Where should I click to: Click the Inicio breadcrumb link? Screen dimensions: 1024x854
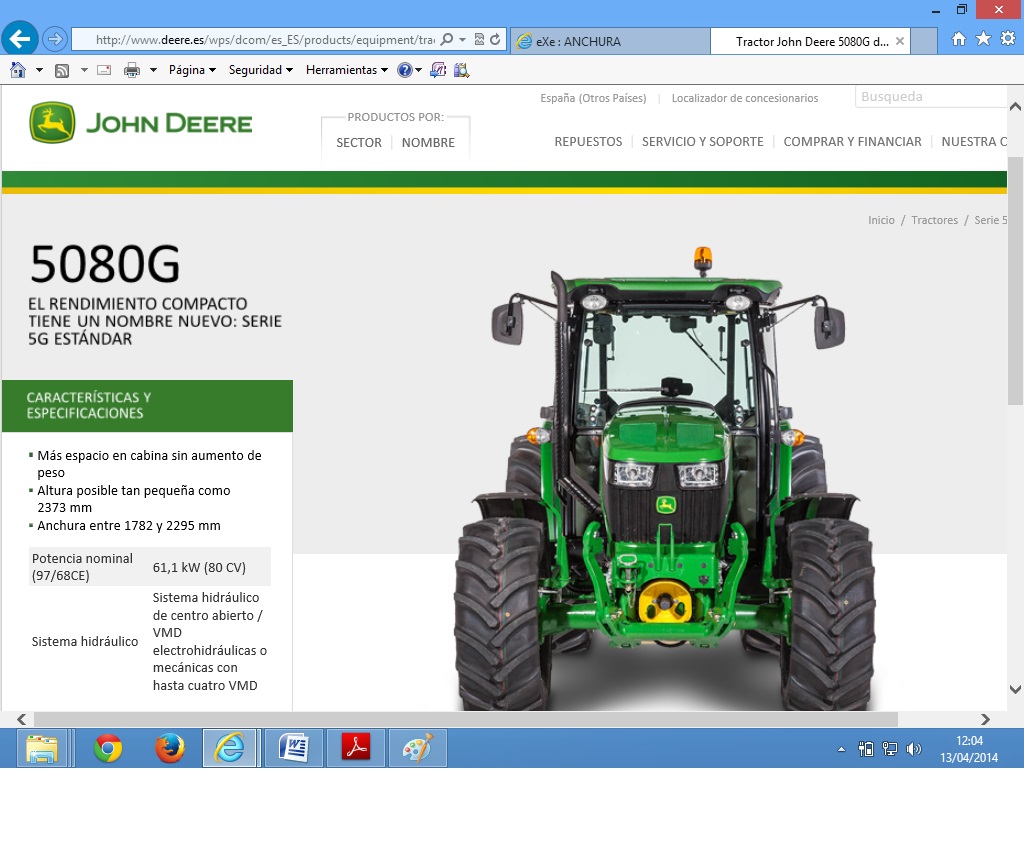coord(881,220)
